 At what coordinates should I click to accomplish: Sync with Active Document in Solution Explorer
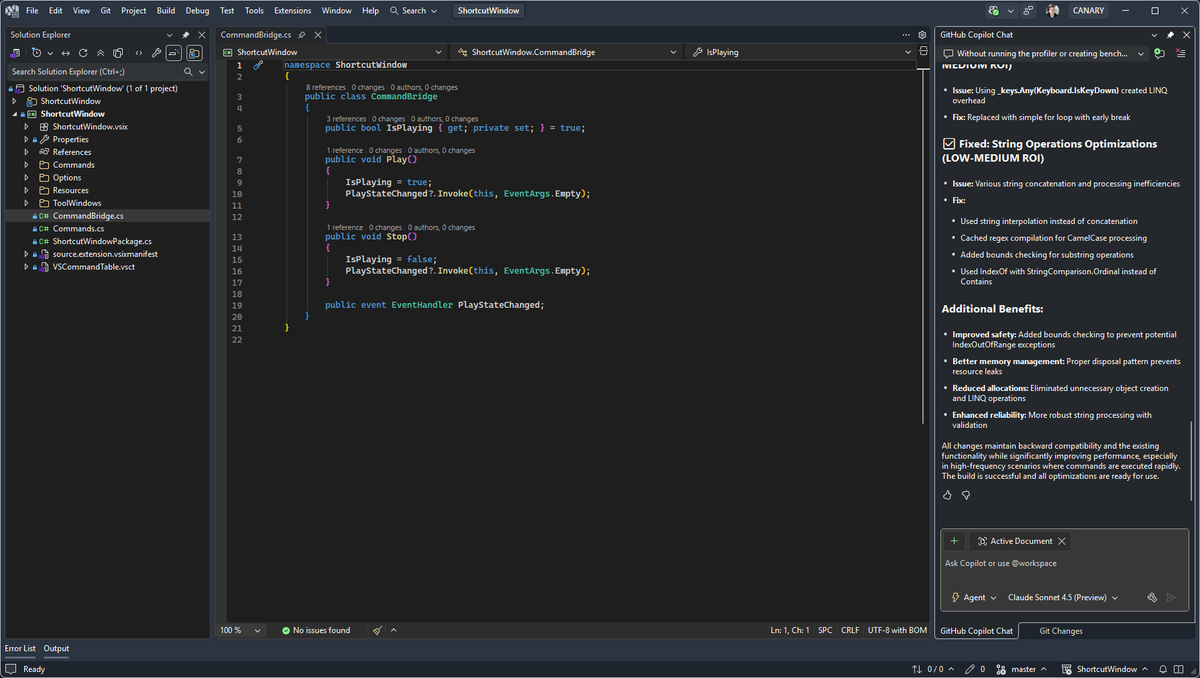click(x=66, y=53)
